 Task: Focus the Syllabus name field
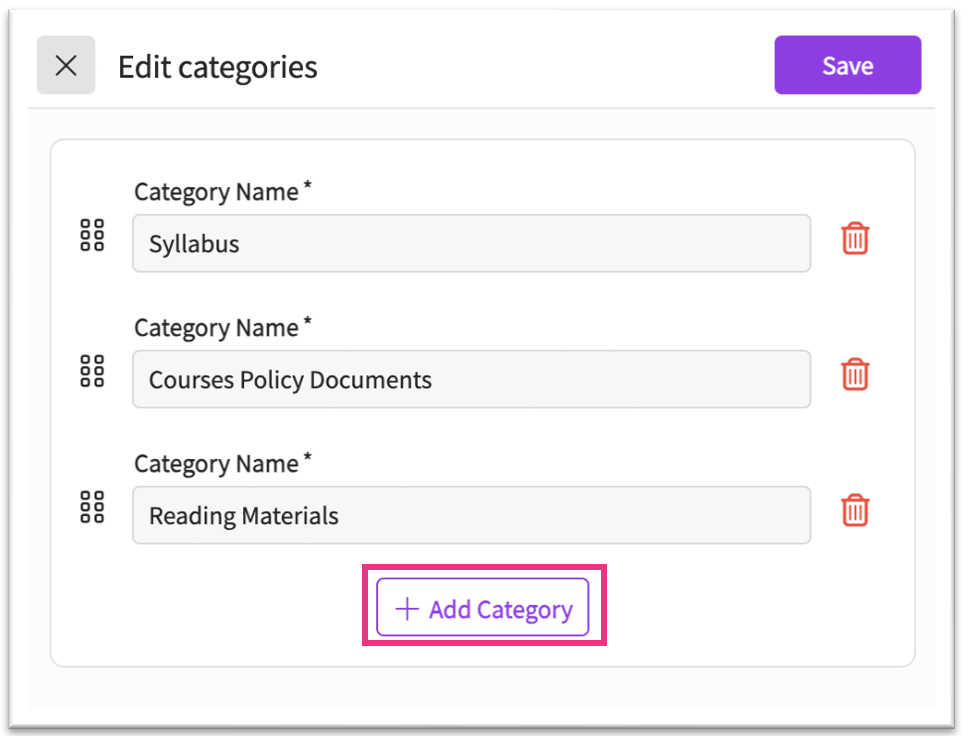pyautogui.click(x=470, y=243)
